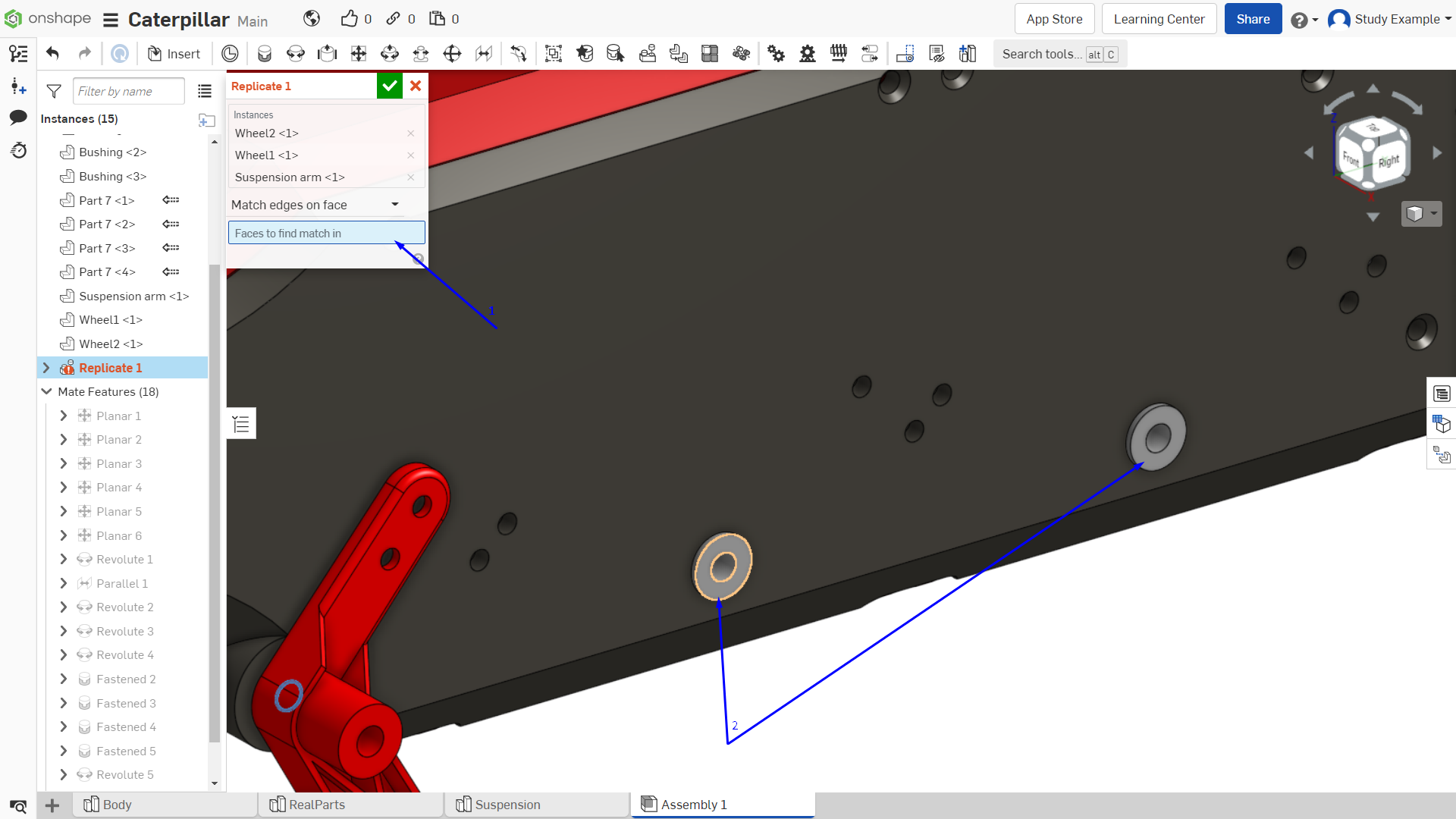Image resolution: width=1456 pixels, height=819 pixels.
Task: Select the Parallel mate tool
Action: click(x=484, y=54)
